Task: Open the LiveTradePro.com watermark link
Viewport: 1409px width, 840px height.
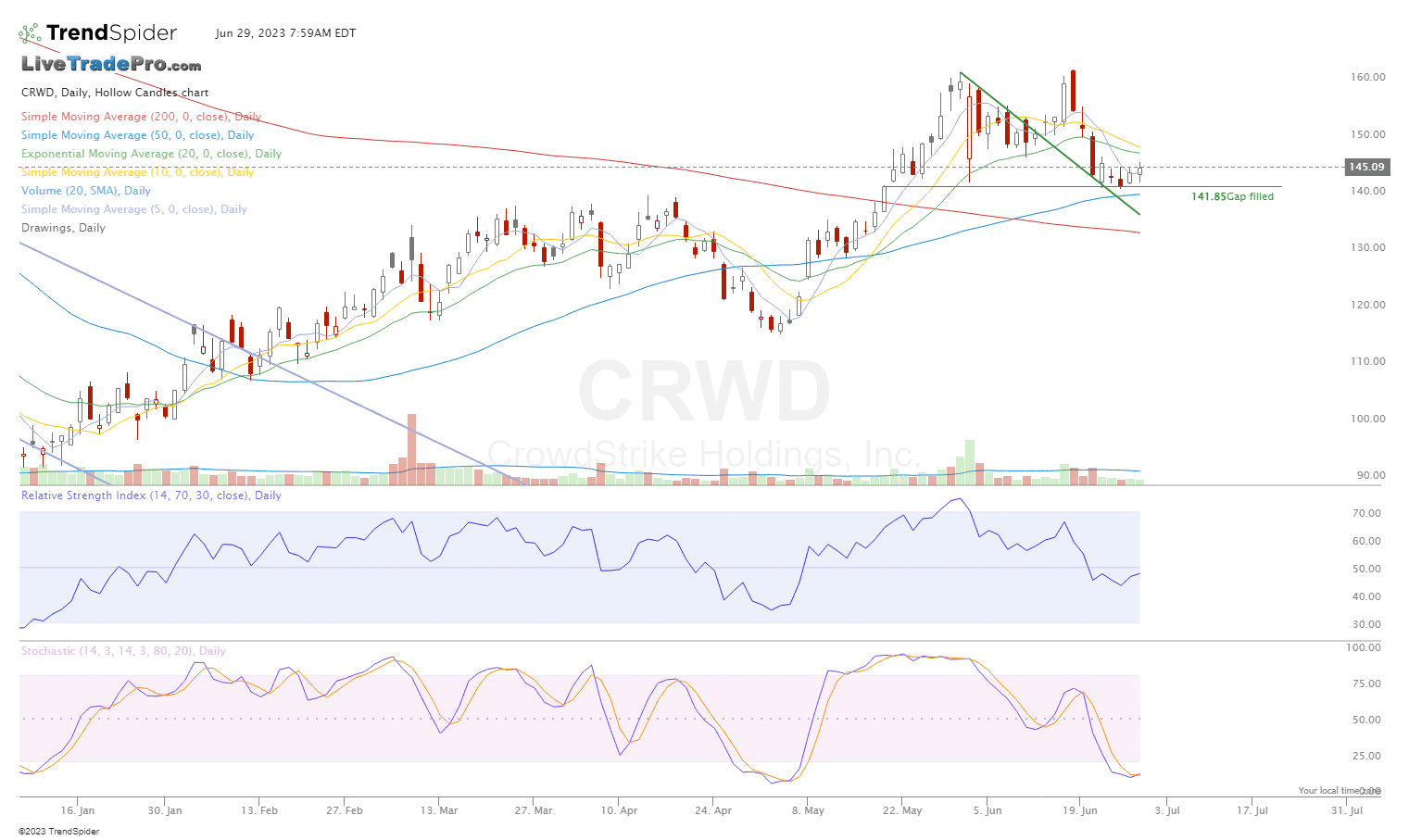Action: pyautogui.click(x=111, y=65)
